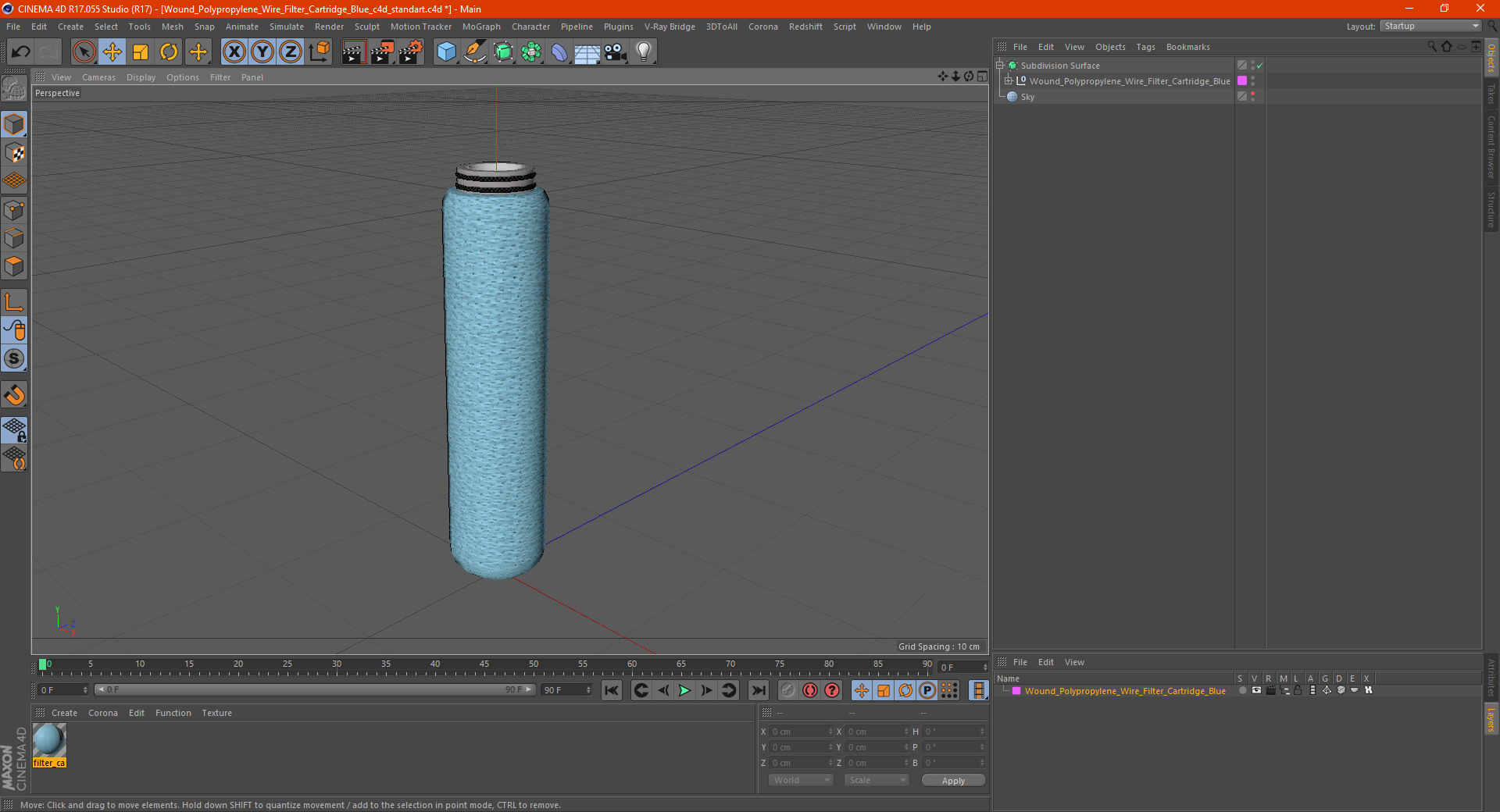Screen dimensions: 1500x812
Task: Toggle Y axis lock
Action: (262, 52)
